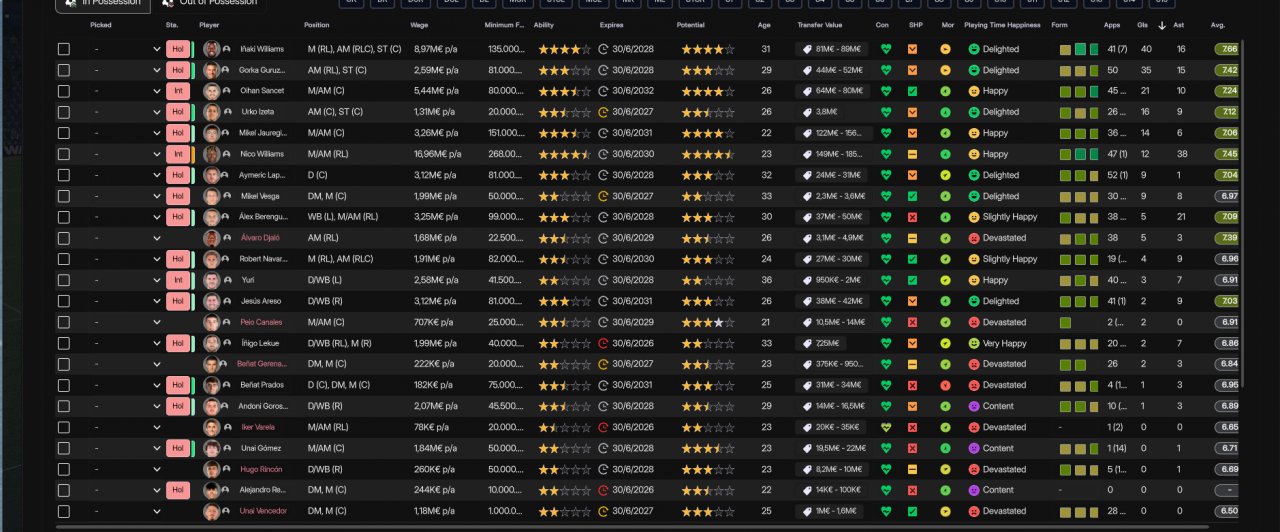Image resolution: width=1280 pixels, height=532 pixels.
Task: Click the green heart condition icon for Gorka Guruzeta
Action: tap(886, 70)
